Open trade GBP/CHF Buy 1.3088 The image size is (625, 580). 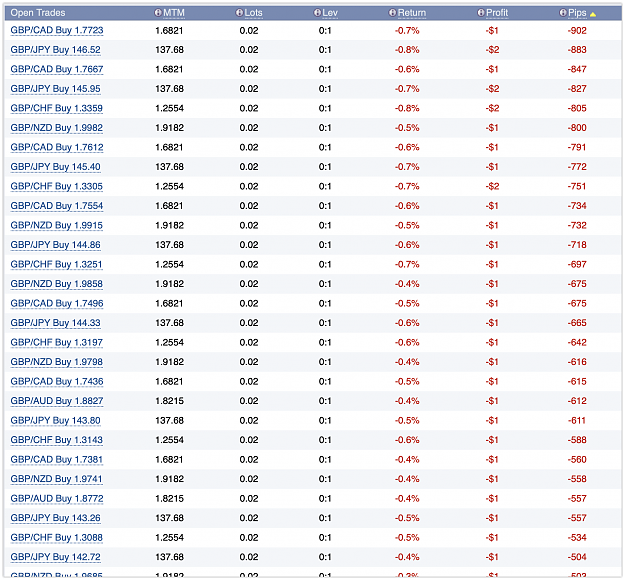[x=57, y=538]
